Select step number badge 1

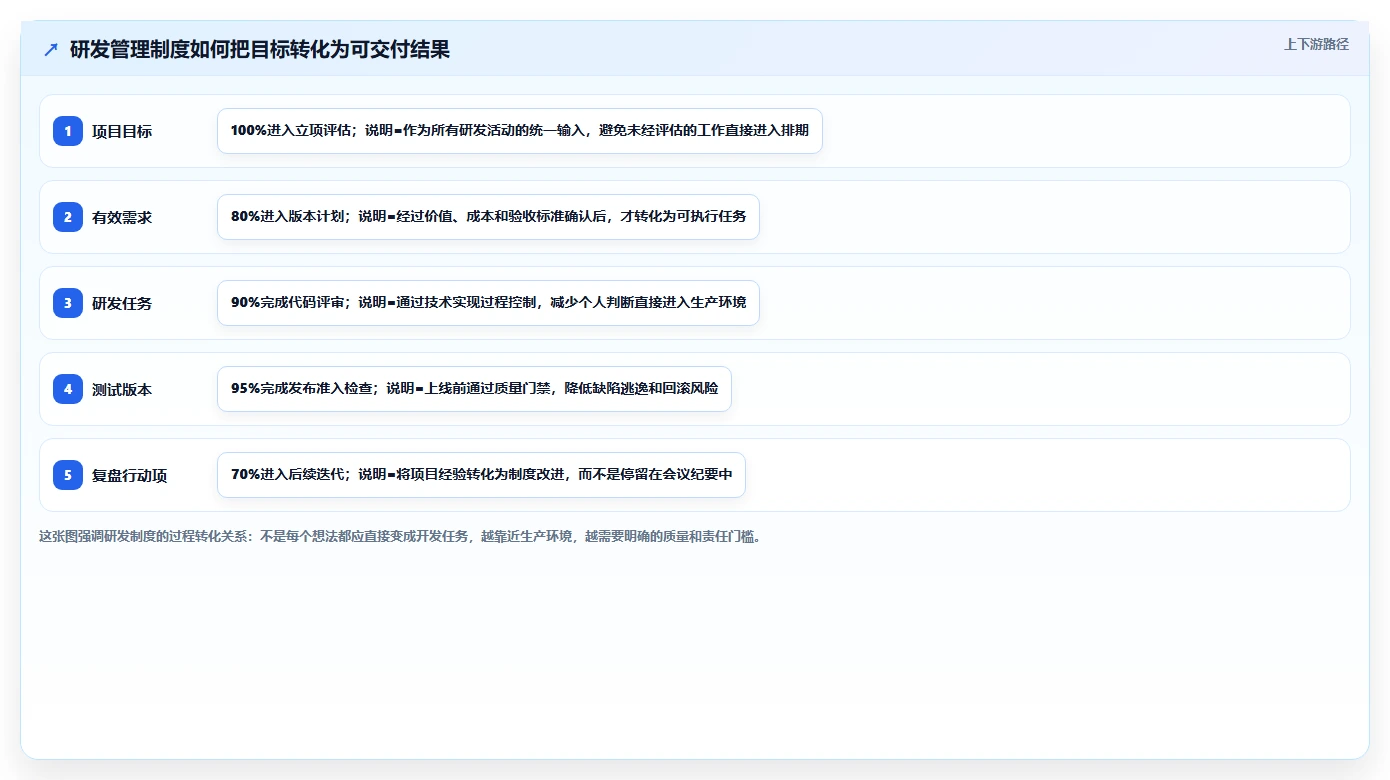pos(68,131)
